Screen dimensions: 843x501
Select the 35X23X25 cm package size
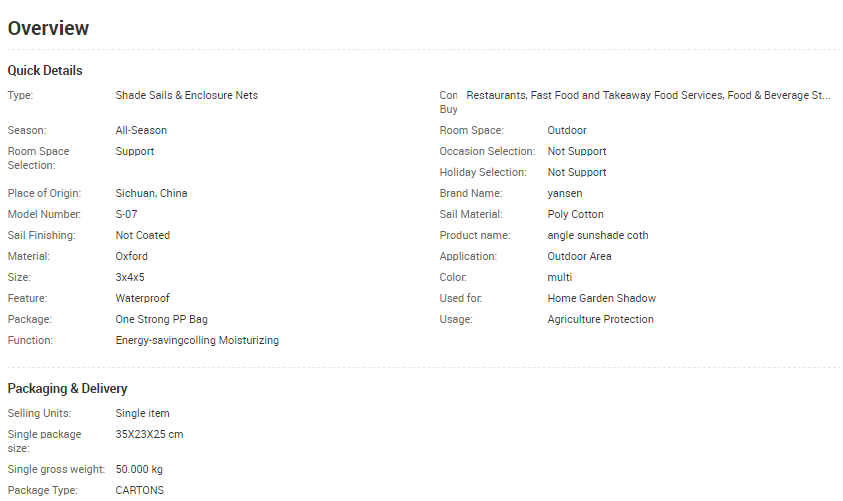point(150,434)
